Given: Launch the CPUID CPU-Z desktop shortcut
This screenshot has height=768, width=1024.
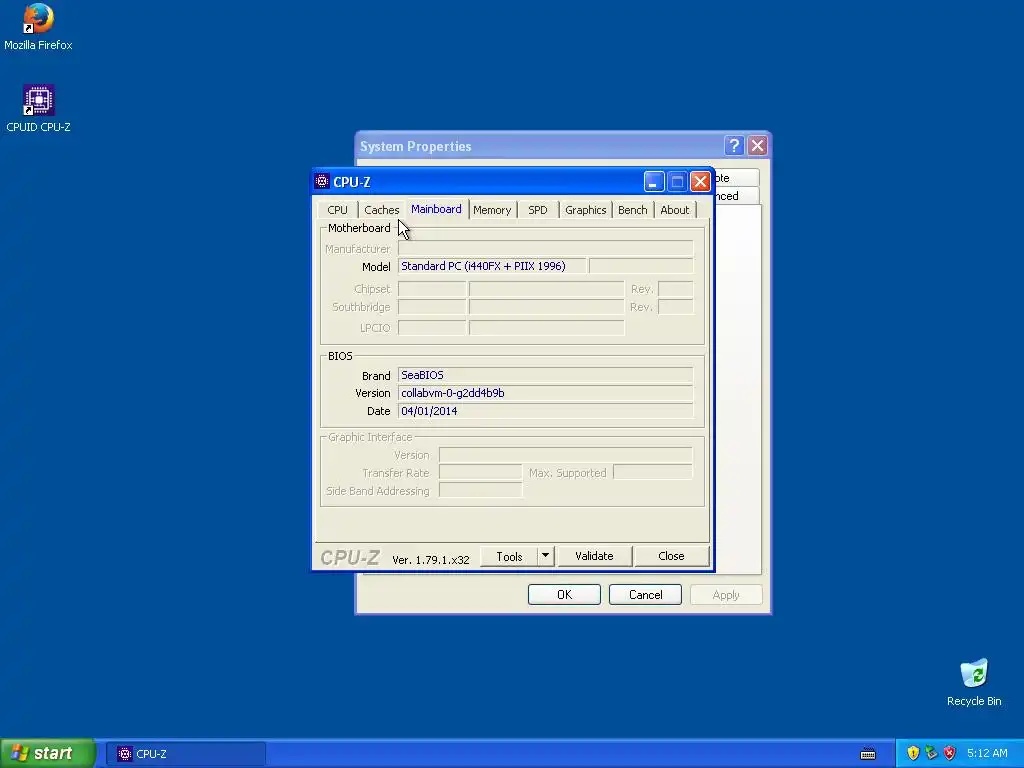Looking at the screenshot, I should (38, 109).
